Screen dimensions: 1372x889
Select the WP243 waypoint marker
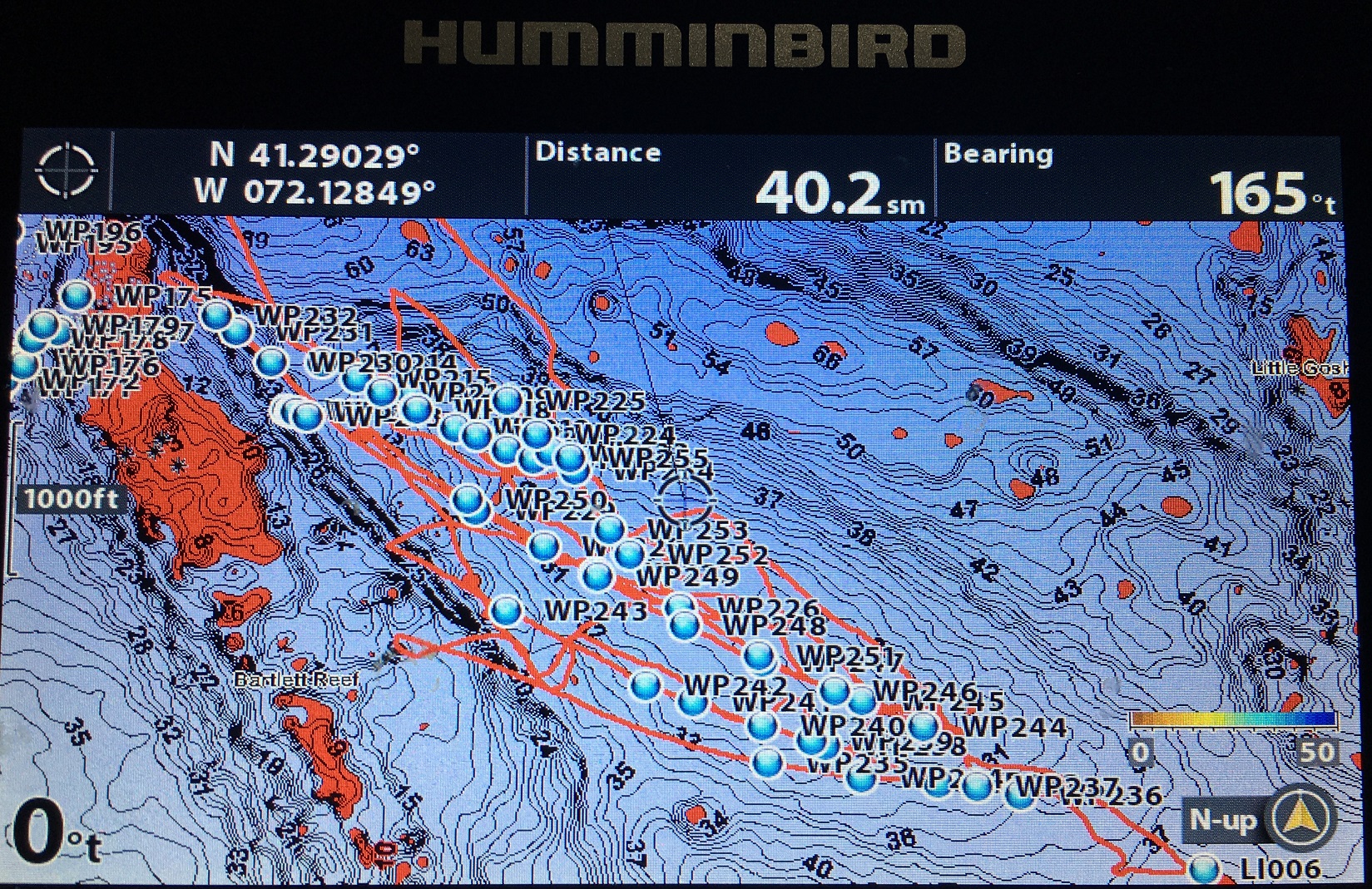(506, 610)
